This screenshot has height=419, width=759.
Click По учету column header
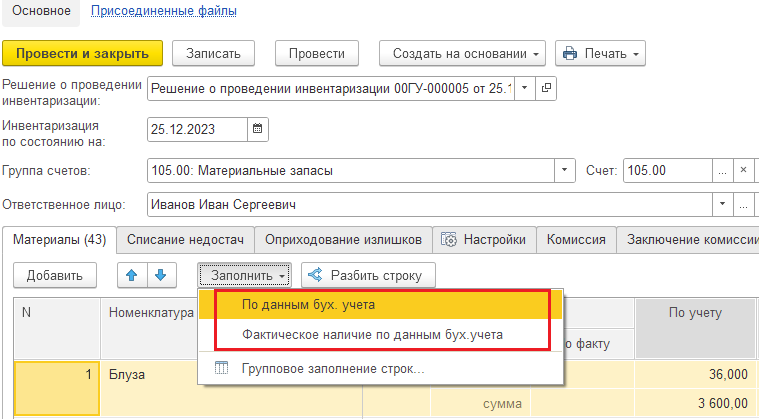click(695, 329)
